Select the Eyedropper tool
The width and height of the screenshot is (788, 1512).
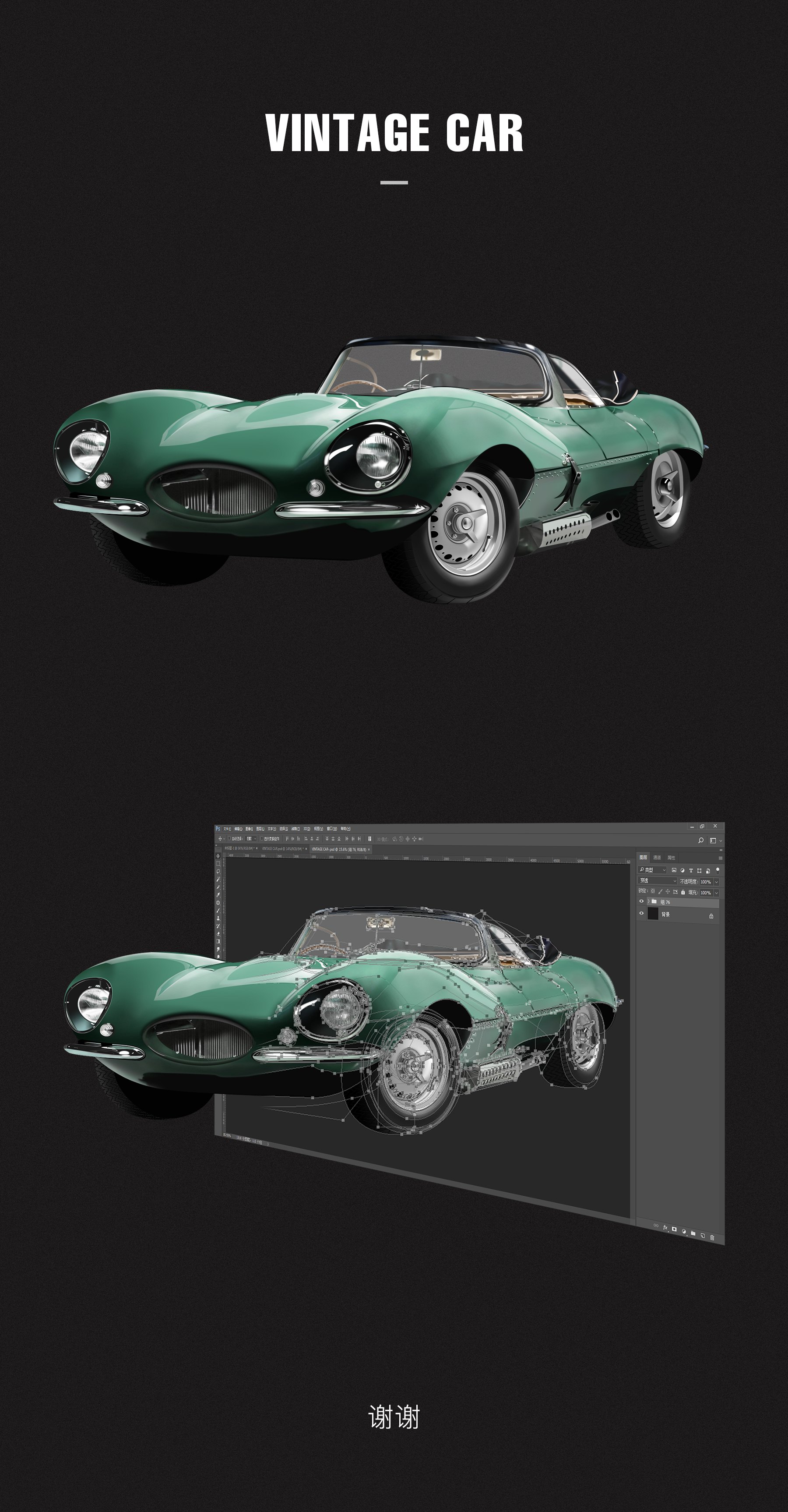[218, 894]
